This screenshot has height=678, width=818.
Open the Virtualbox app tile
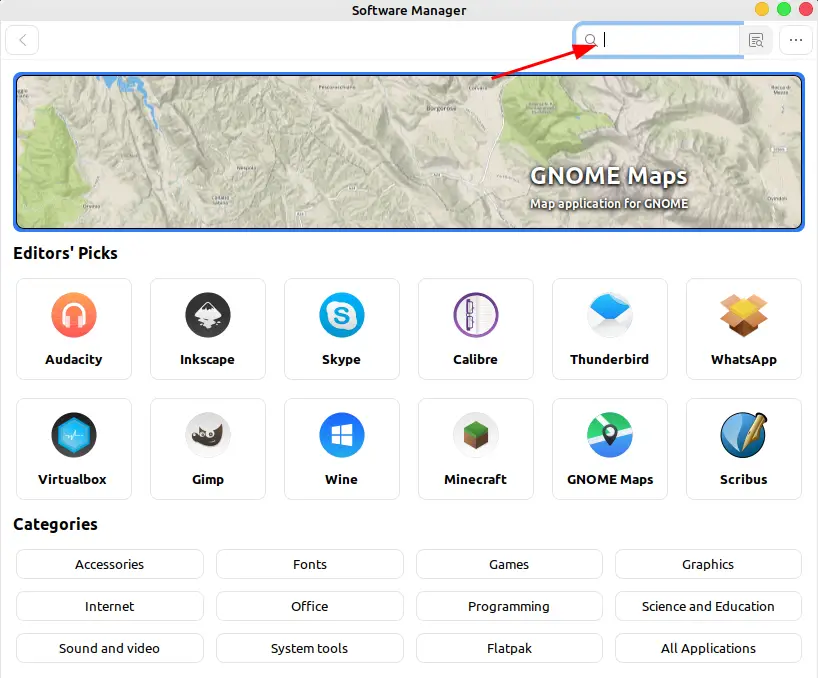[x=74, y=449]
